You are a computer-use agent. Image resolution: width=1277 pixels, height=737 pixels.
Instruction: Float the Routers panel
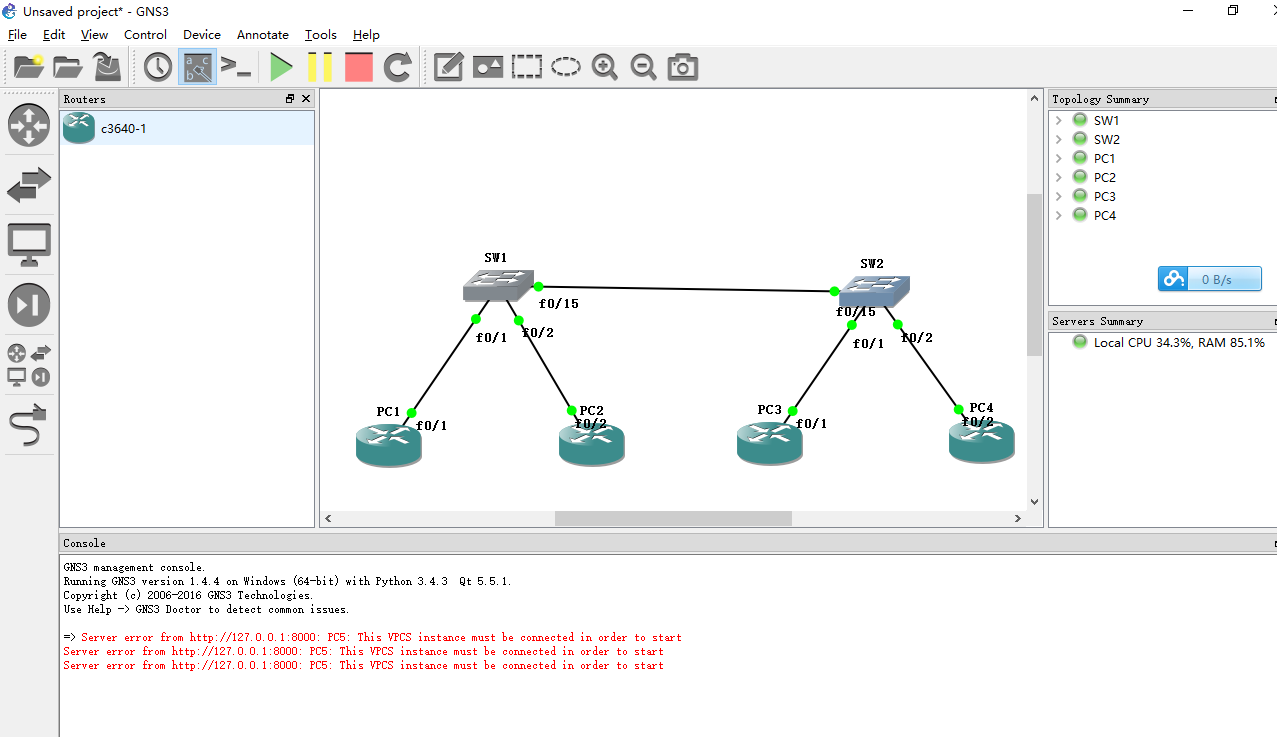click(x=290, y=99)
